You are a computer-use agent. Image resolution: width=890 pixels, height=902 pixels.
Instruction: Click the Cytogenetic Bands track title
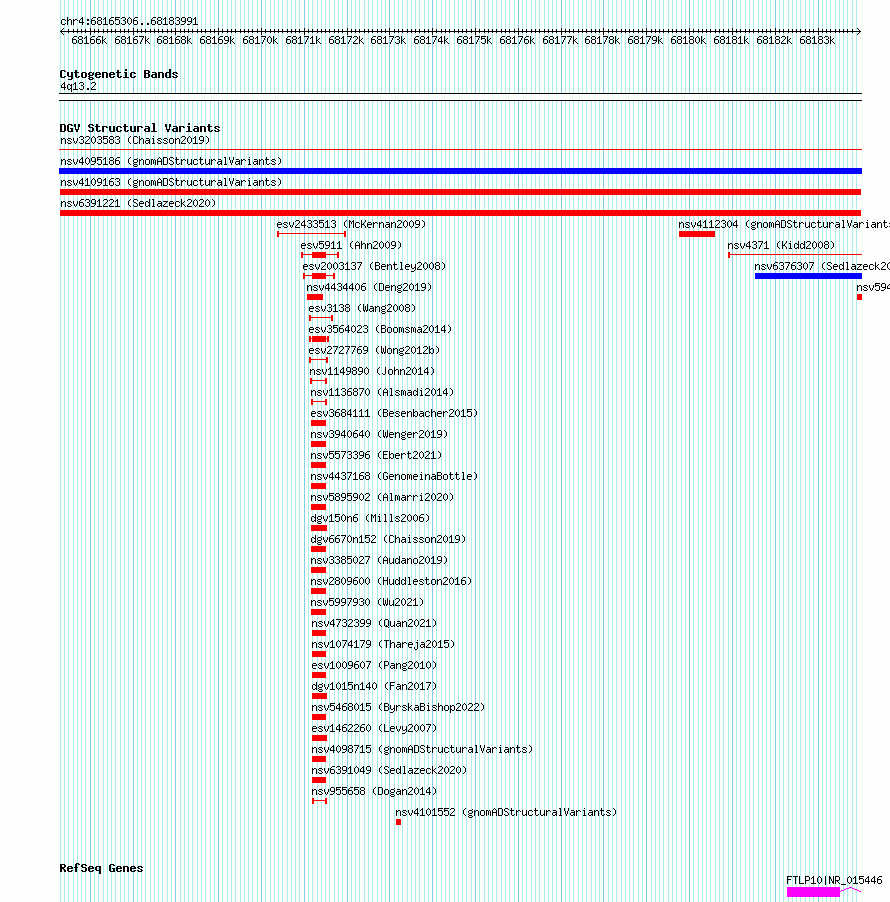[119, 74]
